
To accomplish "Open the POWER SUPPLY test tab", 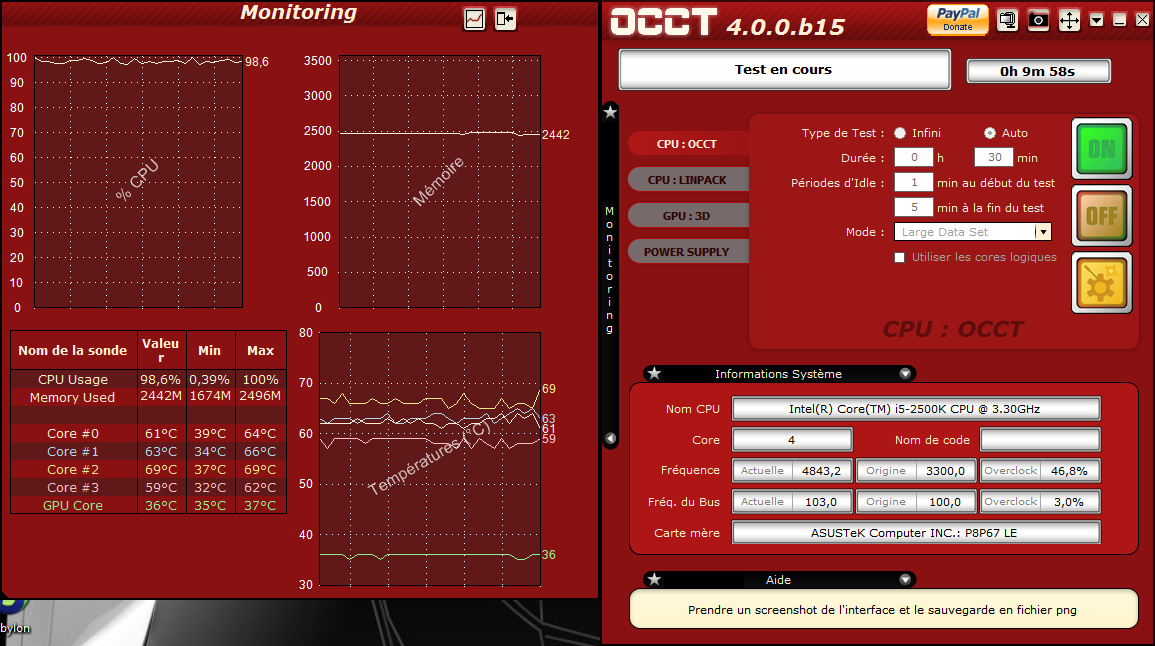I will pyautogui.click(x=687, y=252).
